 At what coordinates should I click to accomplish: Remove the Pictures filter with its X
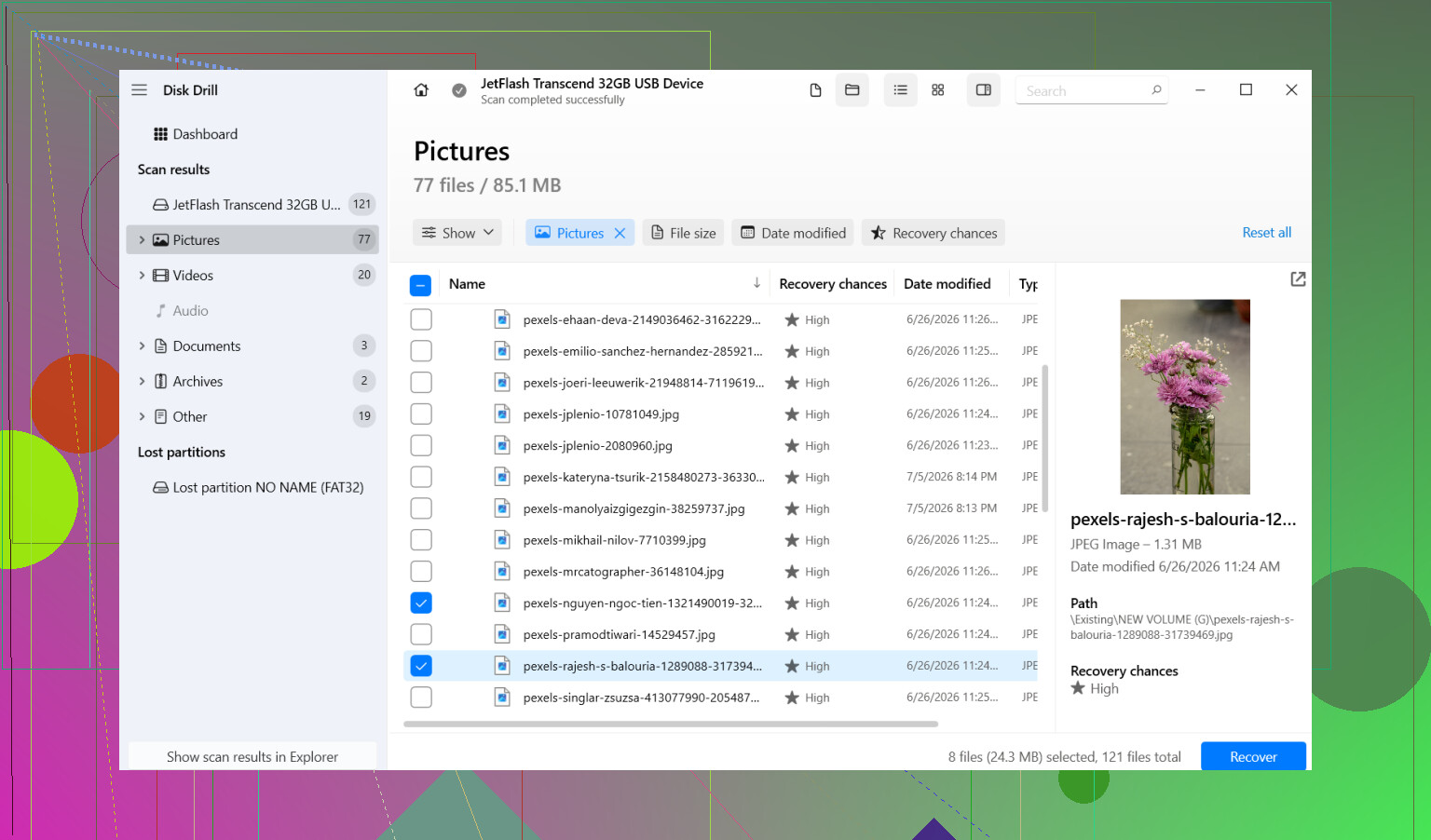[620, 233]
